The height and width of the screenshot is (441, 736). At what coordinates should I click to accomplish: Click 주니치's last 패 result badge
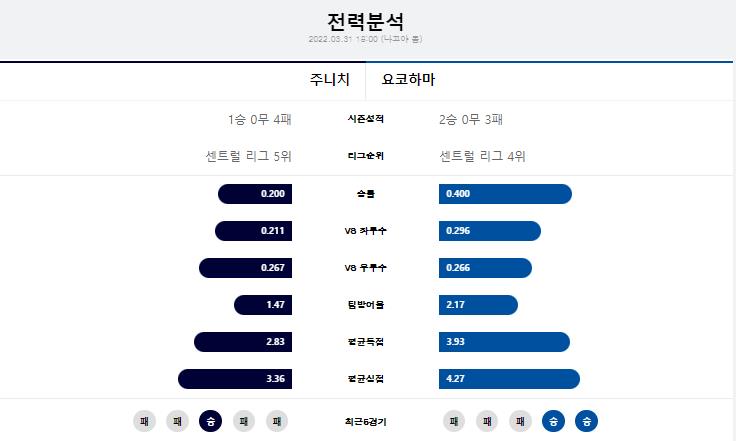[277, 421]
